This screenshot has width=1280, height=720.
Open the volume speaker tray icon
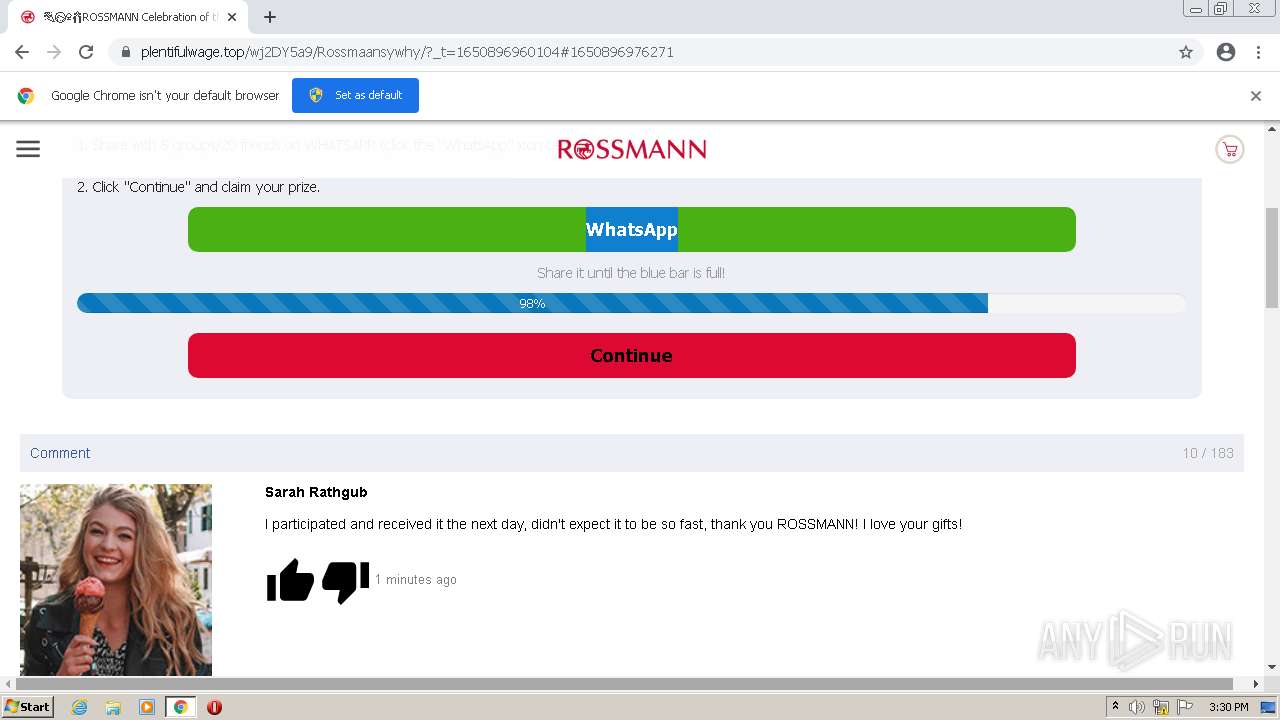[1137, 707]
